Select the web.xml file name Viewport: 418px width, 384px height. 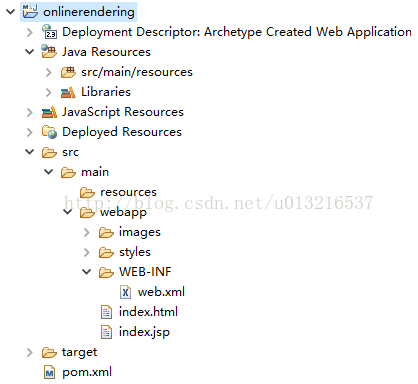pos(161,292)
